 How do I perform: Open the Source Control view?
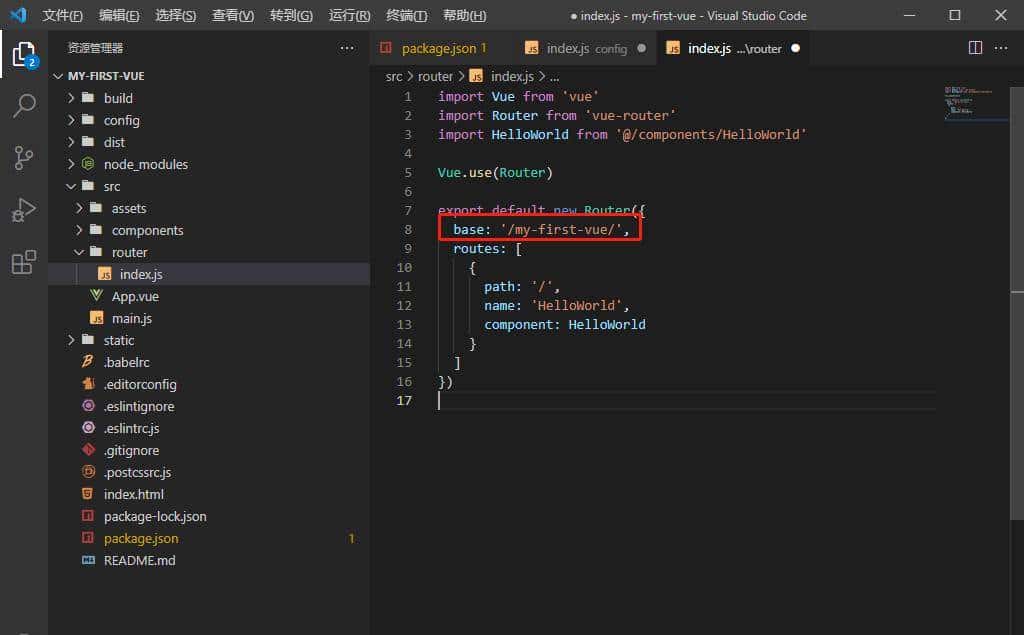[x=24, y=158]
